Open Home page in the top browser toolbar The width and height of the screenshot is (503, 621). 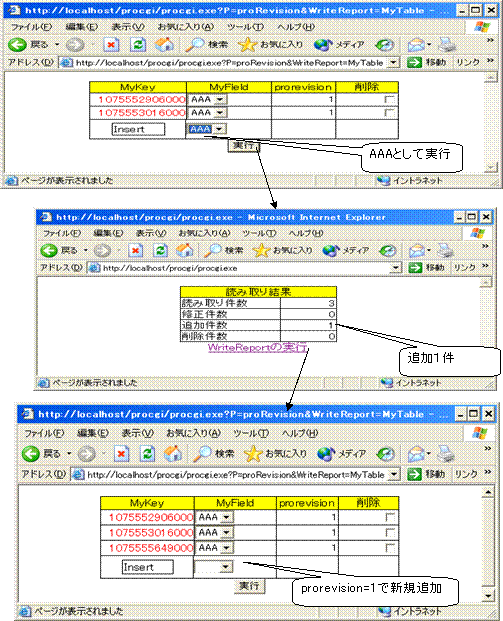164,45
